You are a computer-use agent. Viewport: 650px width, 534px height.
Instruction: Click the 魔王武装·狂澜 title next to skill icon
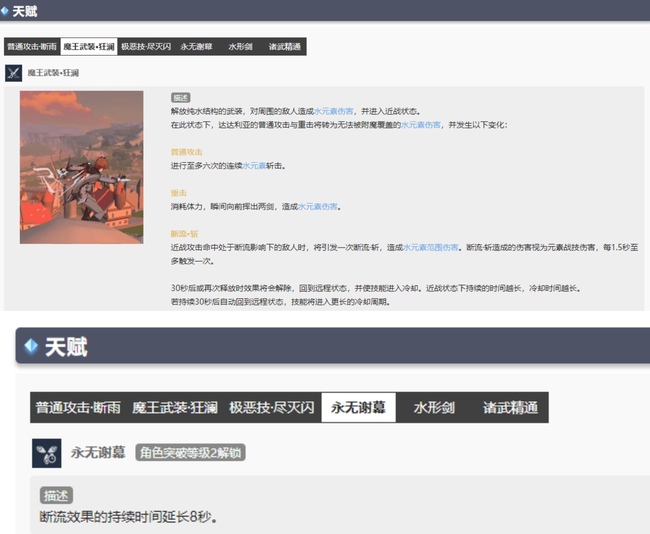[53, 73]
